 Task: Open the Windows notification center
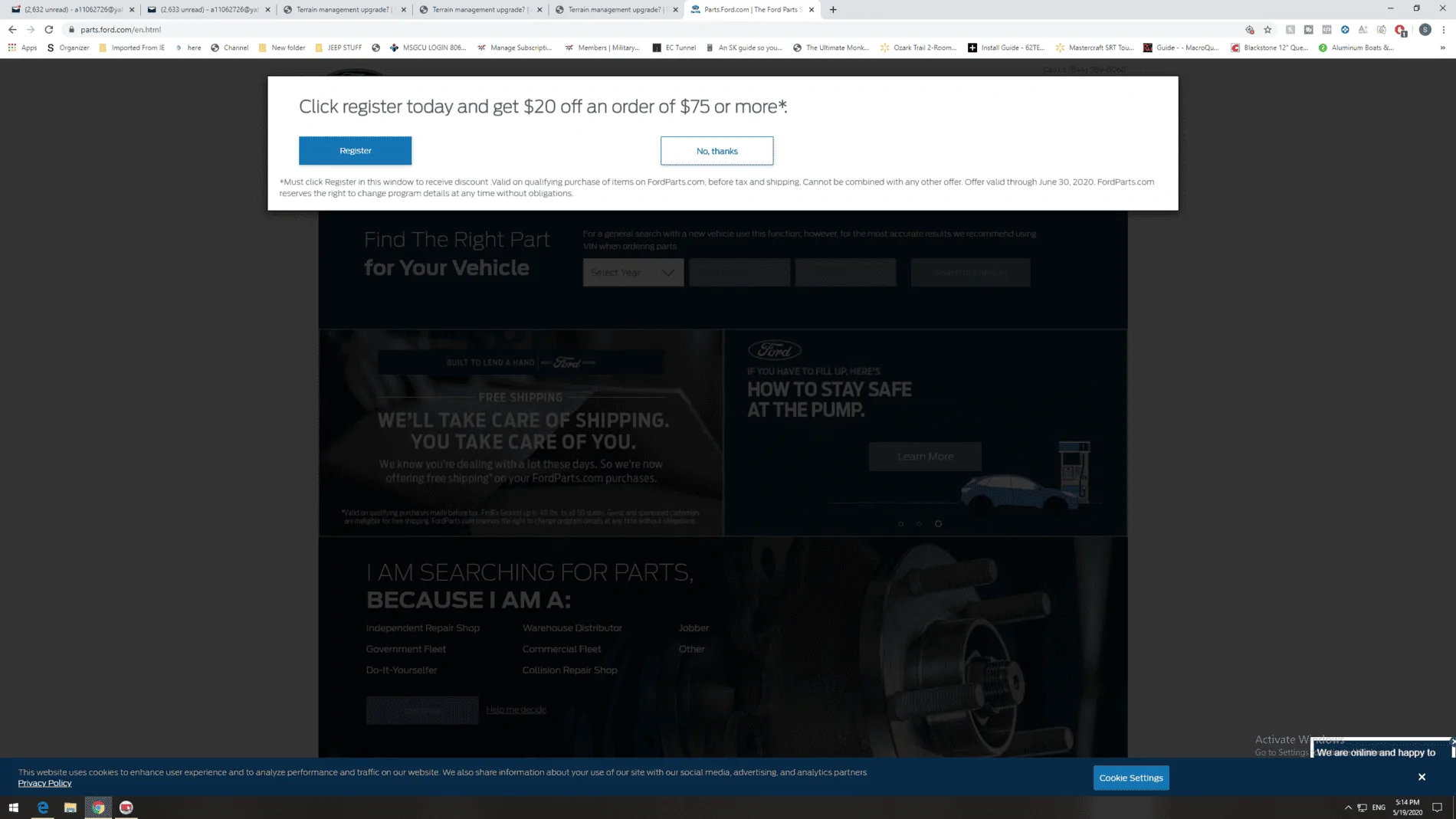tap(1438, 808)
